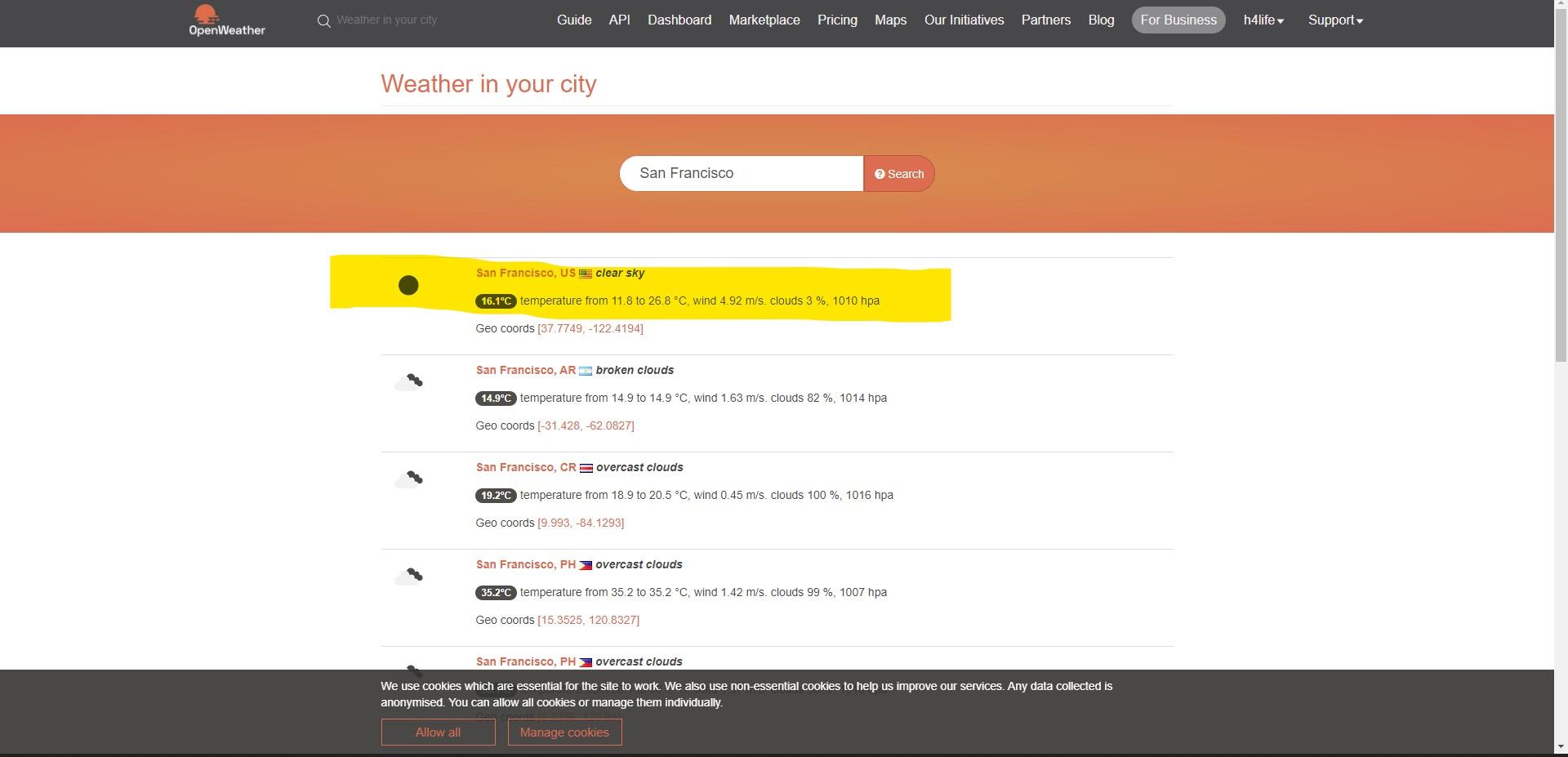Click the US flag icon
The image size is (1568, 757).
[x=586, y=274]
